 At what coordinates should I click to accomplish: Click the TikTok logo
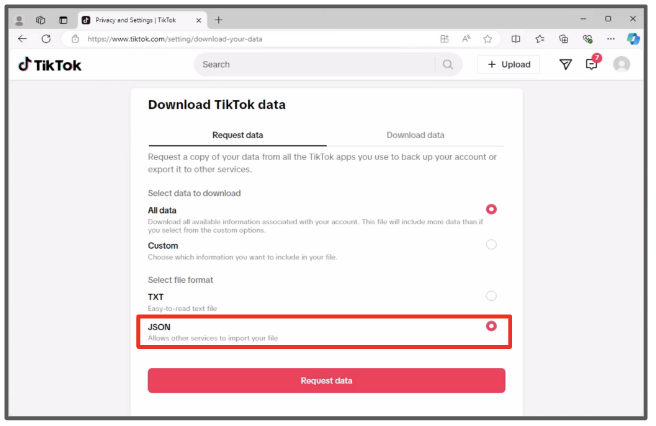click(50, 65)
